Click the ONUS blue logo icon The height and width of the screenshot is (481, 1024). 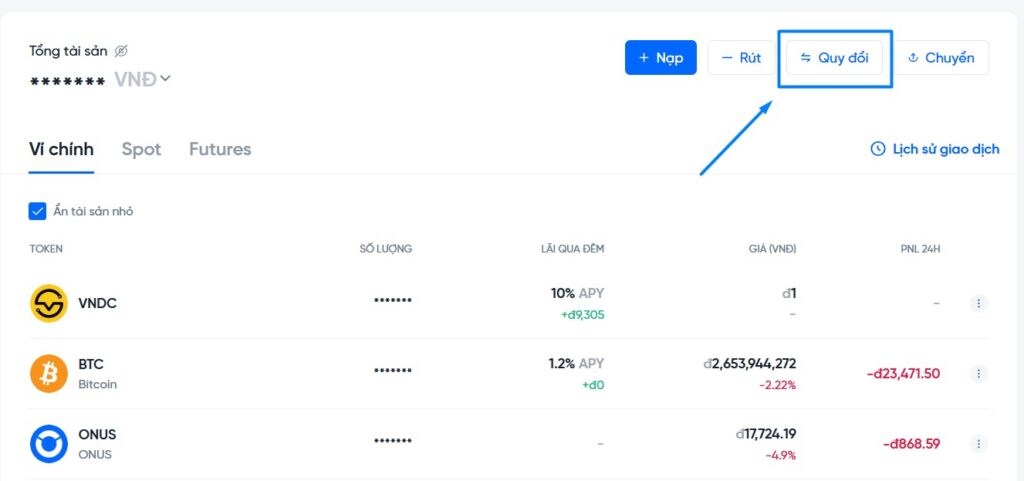[49, 444]
